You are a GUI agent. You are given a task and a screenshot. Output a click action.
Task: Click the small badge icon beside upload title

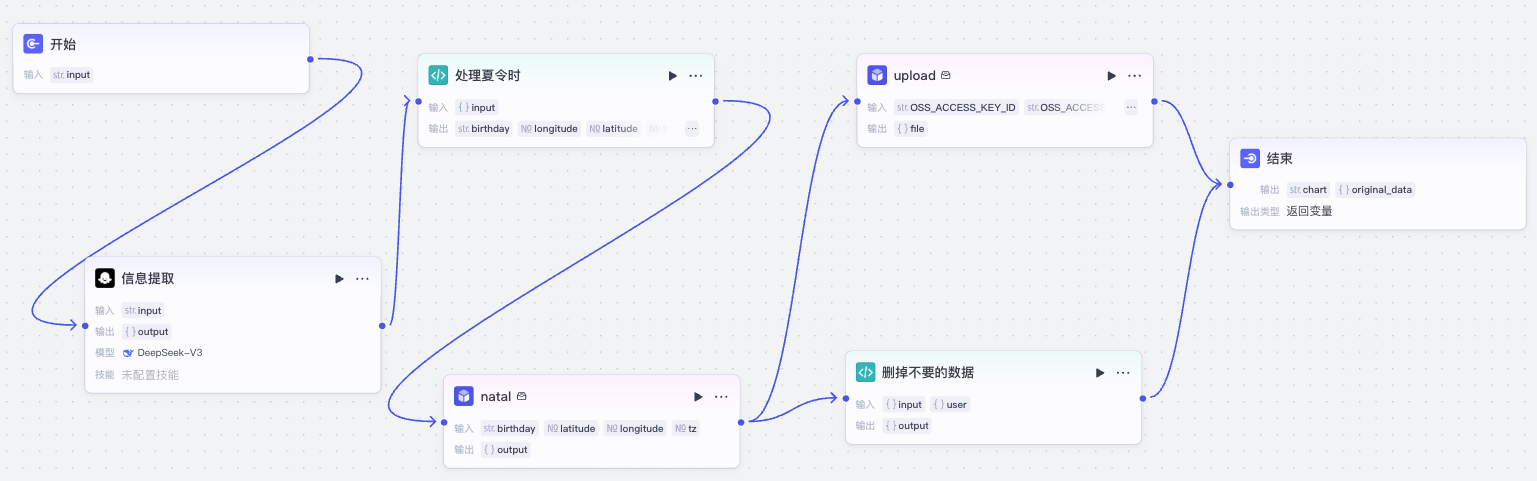[945, 75]
